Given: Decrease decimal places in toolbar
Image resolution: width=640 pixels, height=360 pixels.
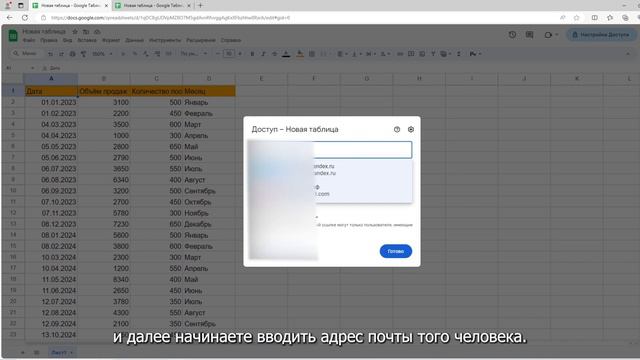Looking at the screenshot, I should click(146, 54).
